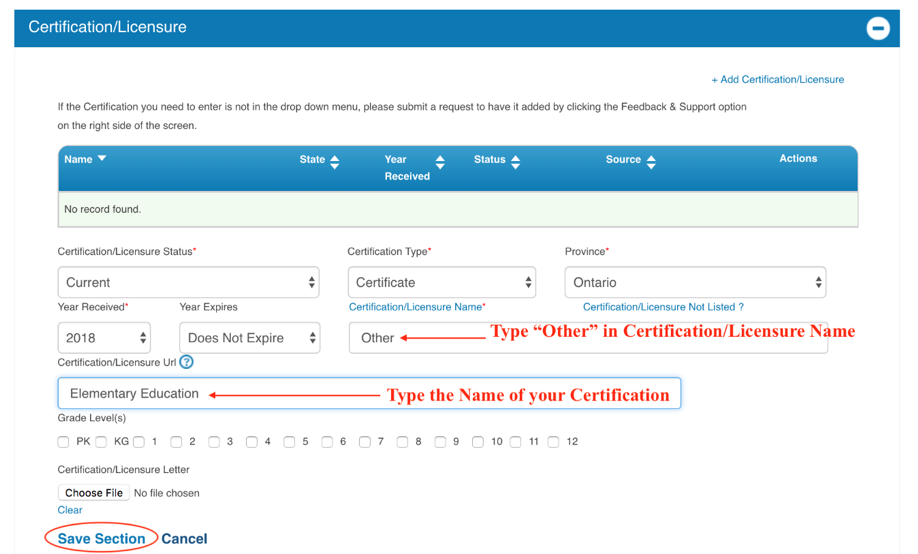This screenshot has width=918, height=554.
Task: Click the No file chosen text
Action: click(x=167, y=493)
